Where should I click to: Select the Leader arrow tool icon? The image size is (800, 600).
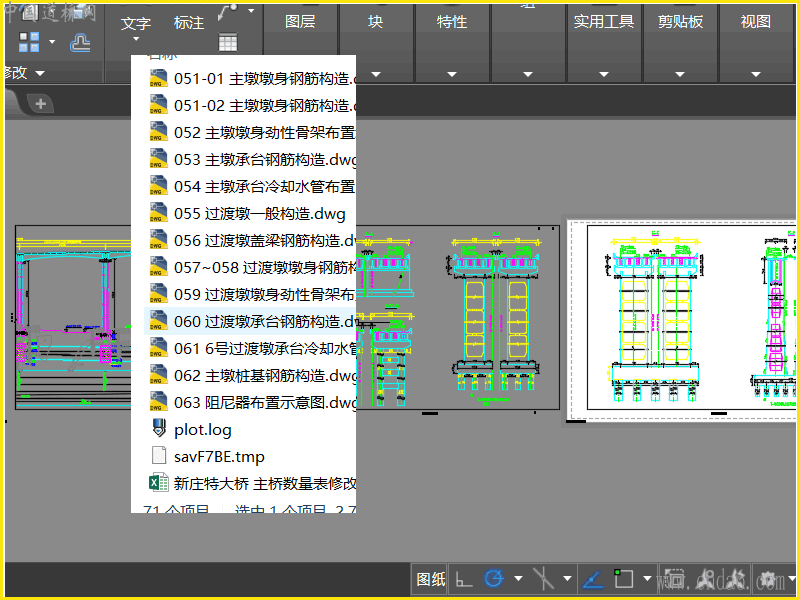[228, 12]
